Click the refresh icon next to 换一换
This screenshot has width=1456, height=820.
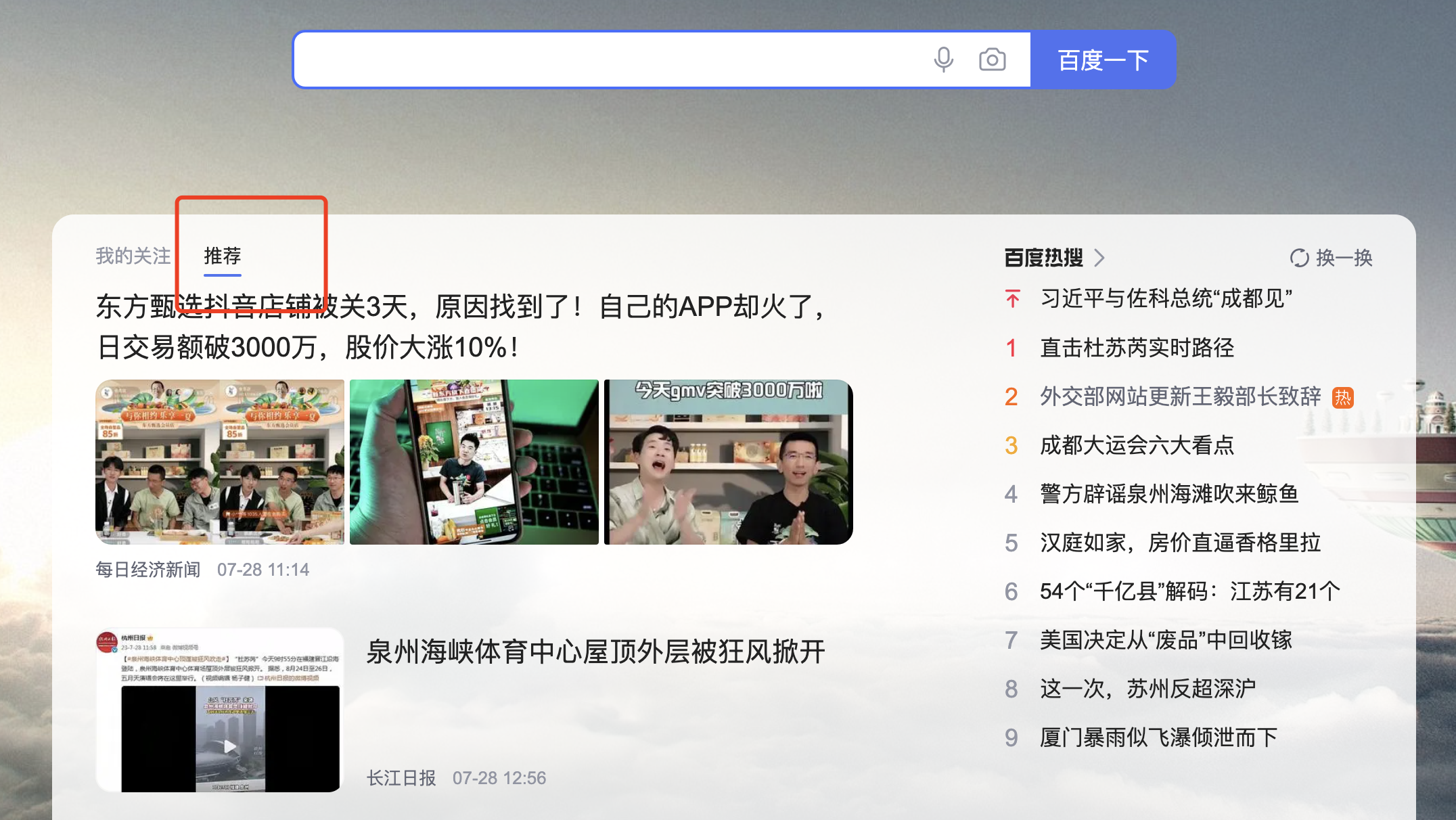(x=1299, y=258)
